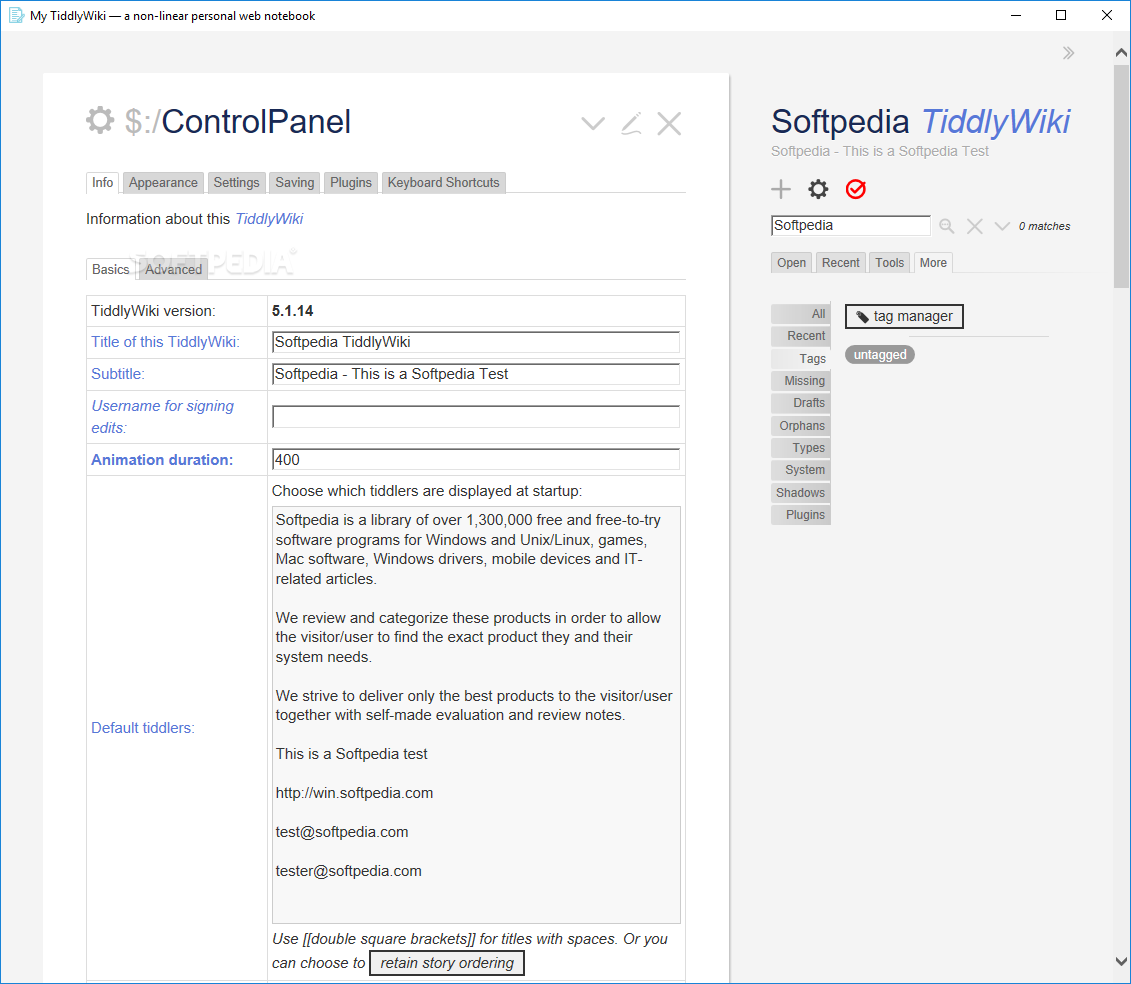This screenshot has height=984, width=1131.
Task: Show Types list
Action: click(x=801, y=448)
